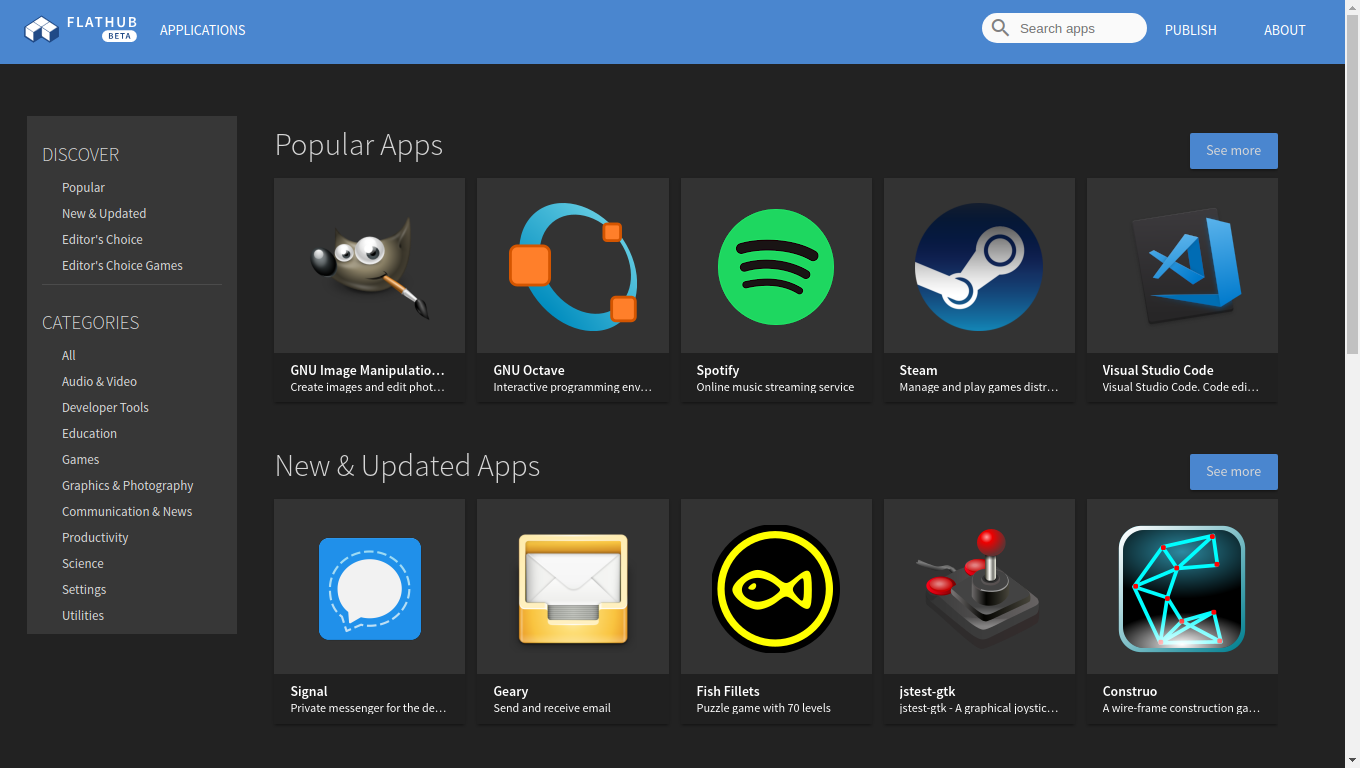1360x768 pixels.
Task: Open the Steam app icon
Action: [979, 266]
